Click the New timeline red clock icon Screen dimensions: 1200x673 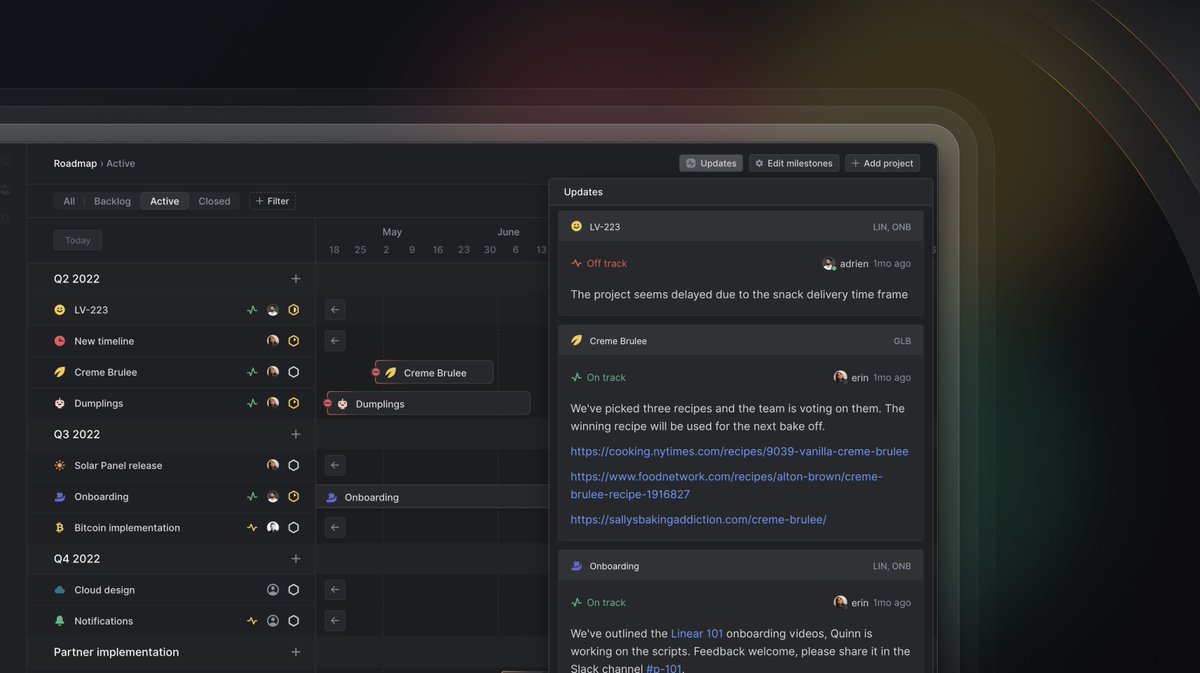pos(60,341)
